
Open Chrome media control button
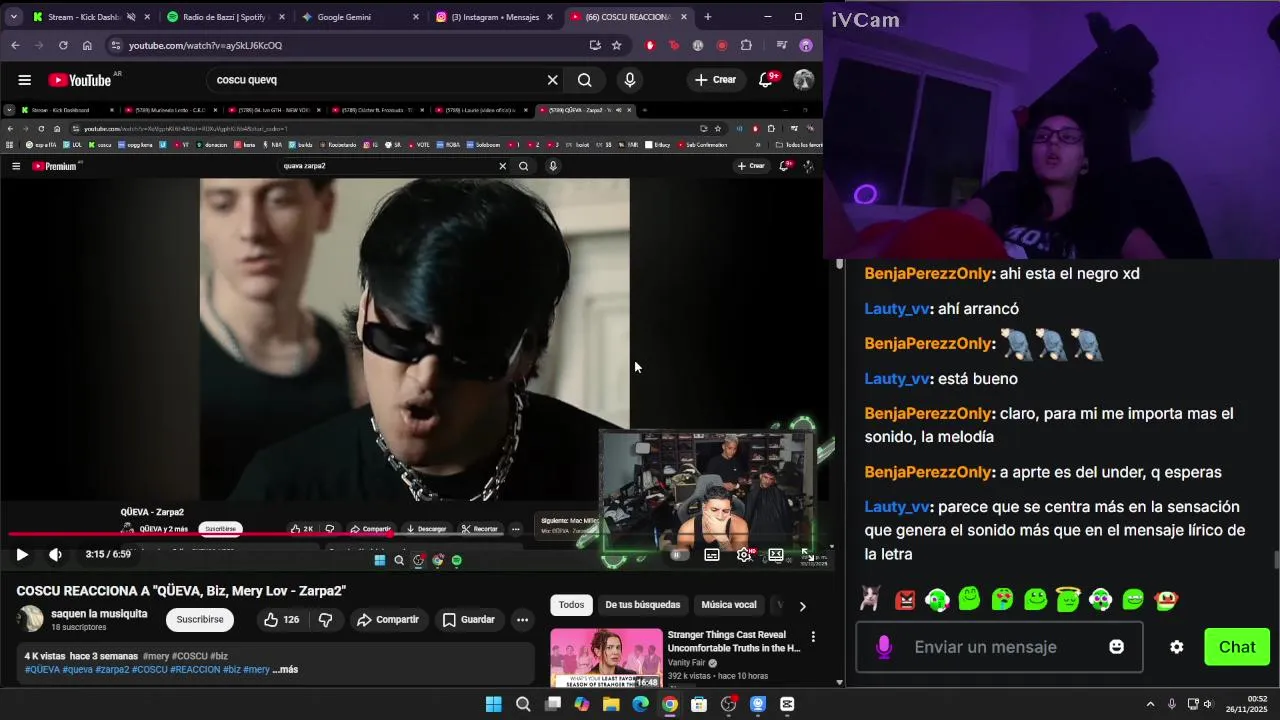781,45
